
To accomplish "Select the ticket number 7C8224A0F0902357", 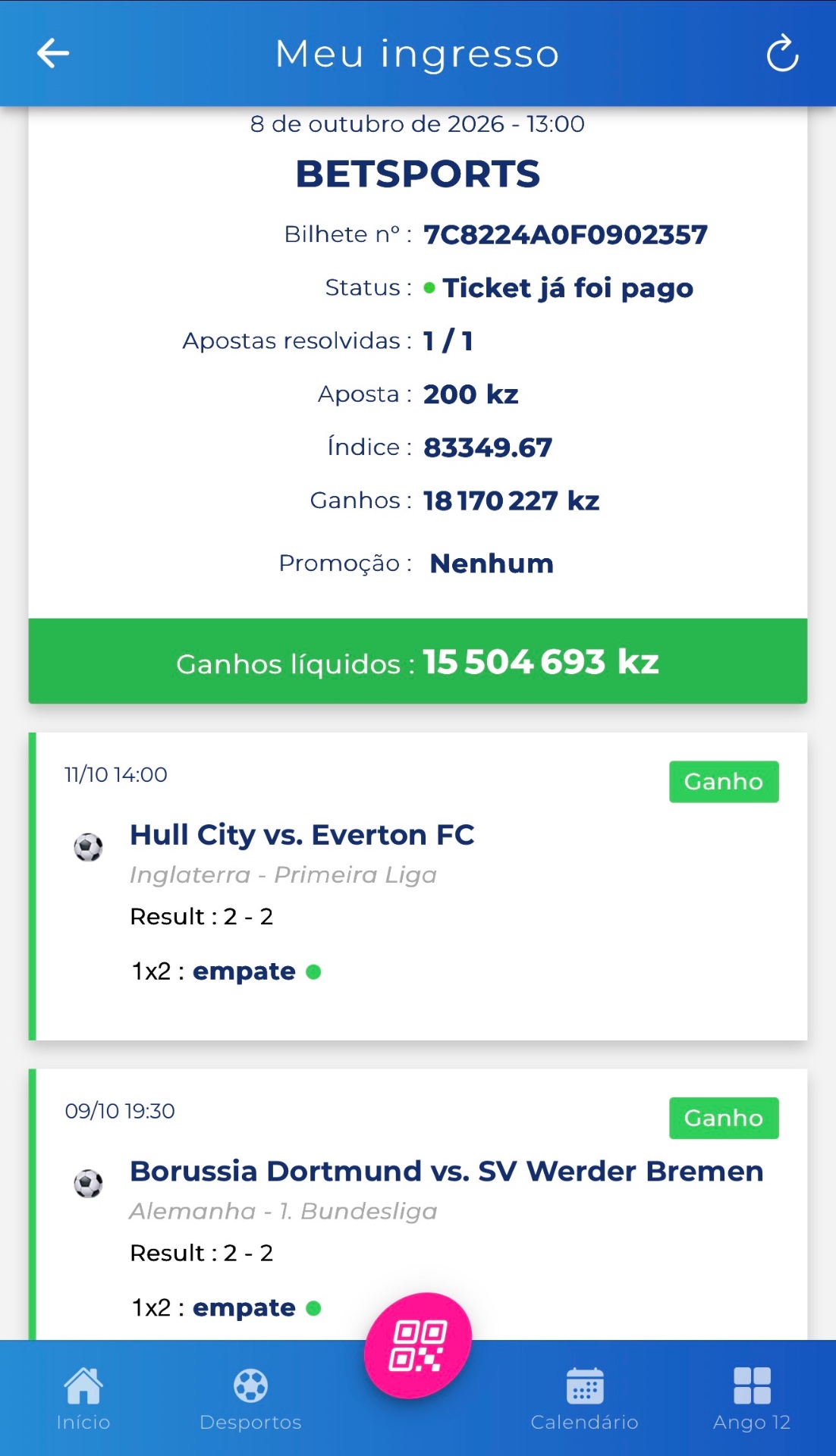I will click(x=565, y=234).
